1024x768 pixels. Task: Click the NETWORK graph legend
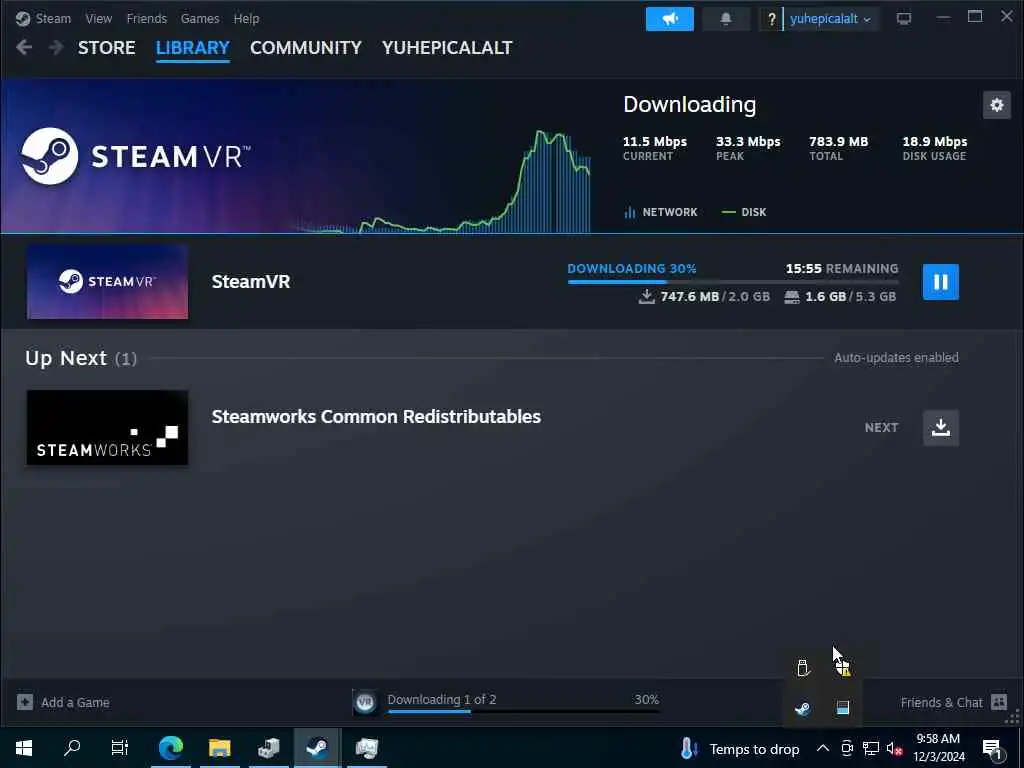[661, 212]
